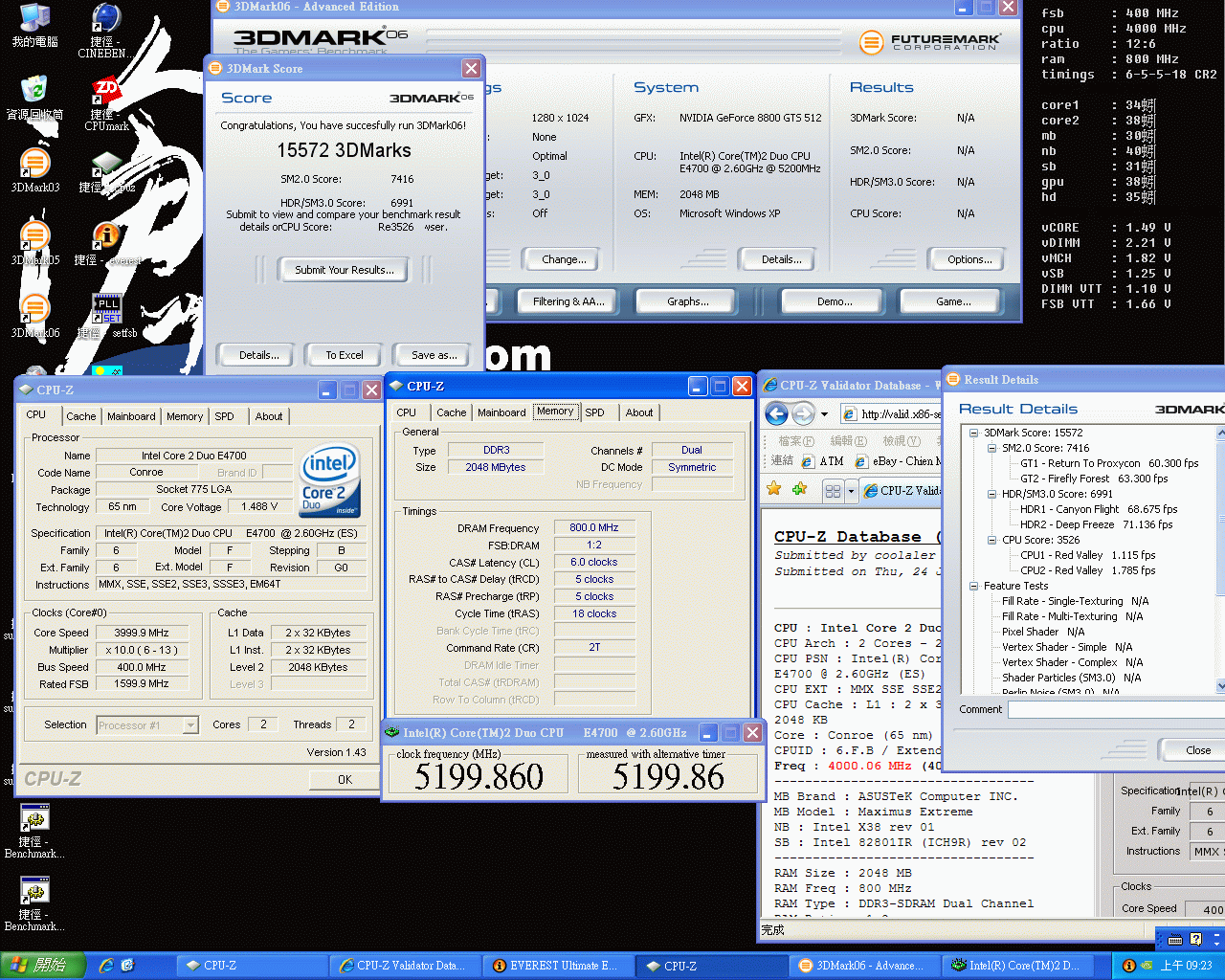This screenshot has height=980, width=1225.
Task: Switch to Cache tab in left CPU-Z window
Action: coord(80,416)
